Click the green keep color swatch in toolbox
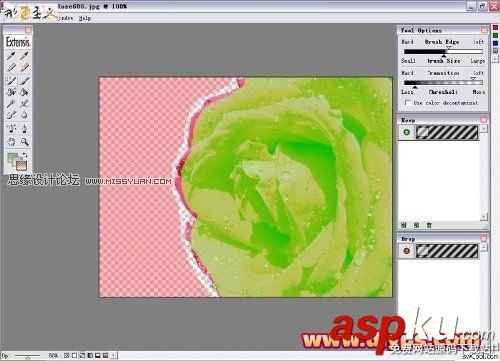This screenshot has height=361, width=500. (12, 158)
